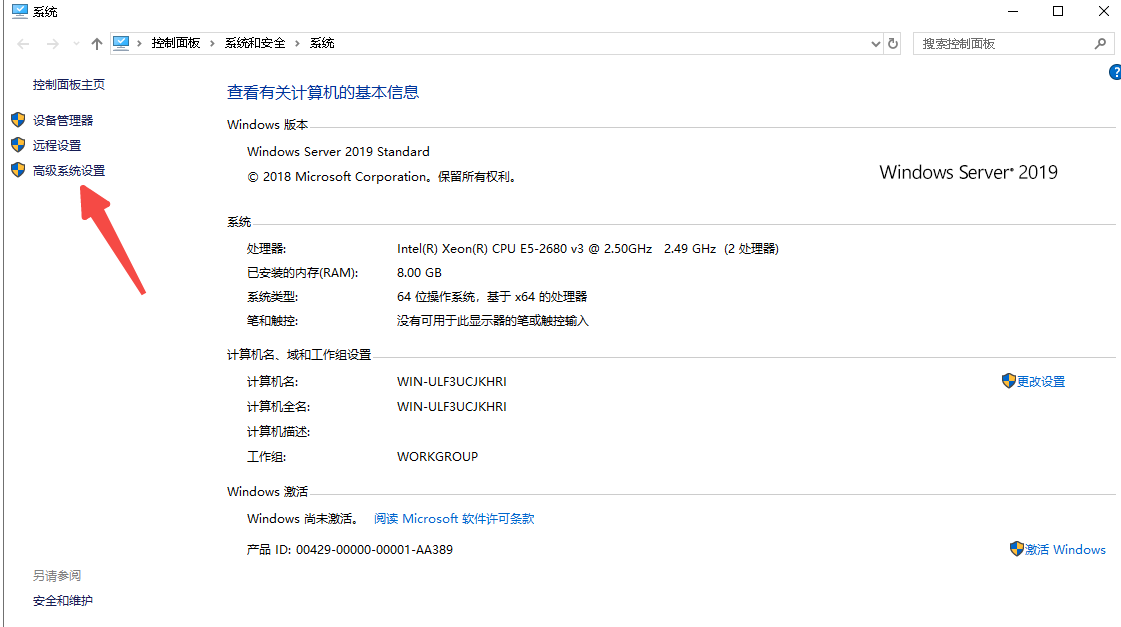Image resolution: width=1121 pixels, height=627 pixels.
Task: Refresh the control panel page
Action: click(x=893, y=44)
